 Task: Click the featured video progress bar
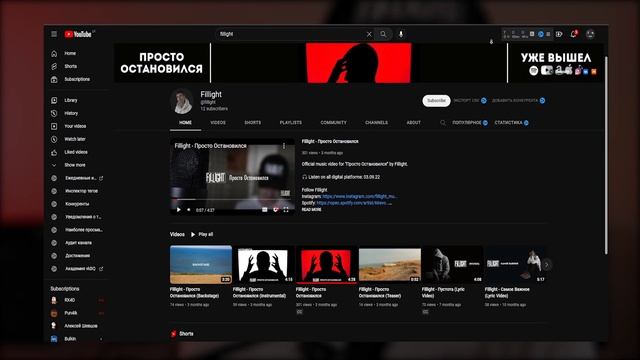click(x=232, y=200)
